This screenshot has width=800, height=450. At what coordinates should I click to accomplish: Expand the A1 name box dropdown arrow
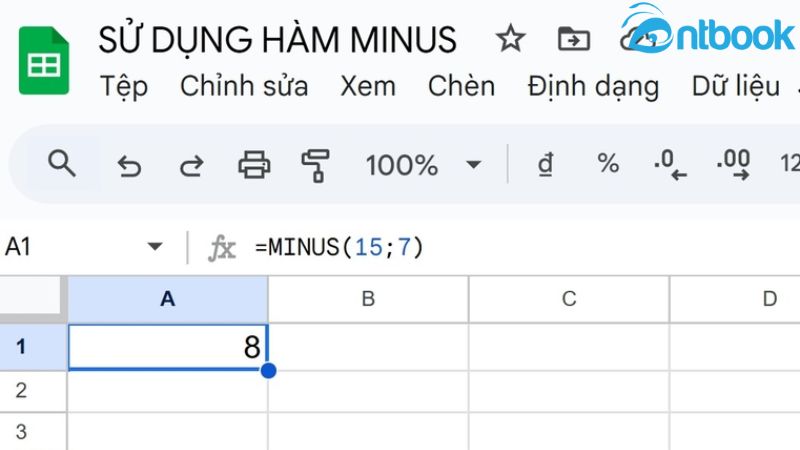(x=155, y=247)
